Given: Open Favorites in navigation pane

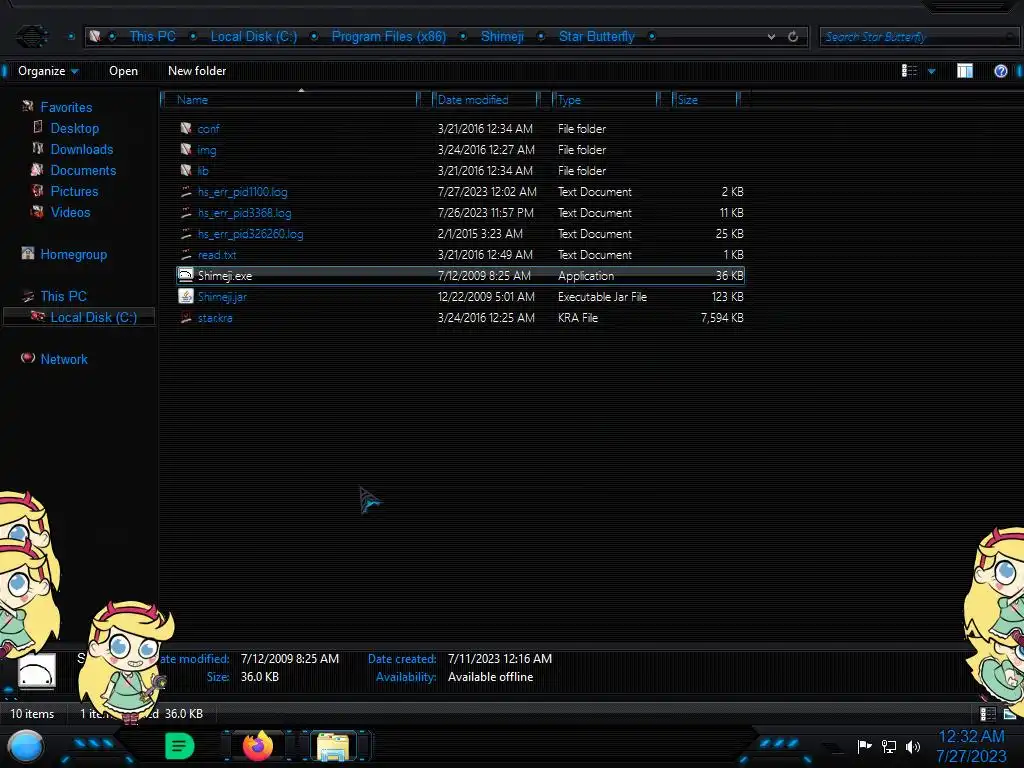Looking at the screenshot, I should tap(66, 107).
